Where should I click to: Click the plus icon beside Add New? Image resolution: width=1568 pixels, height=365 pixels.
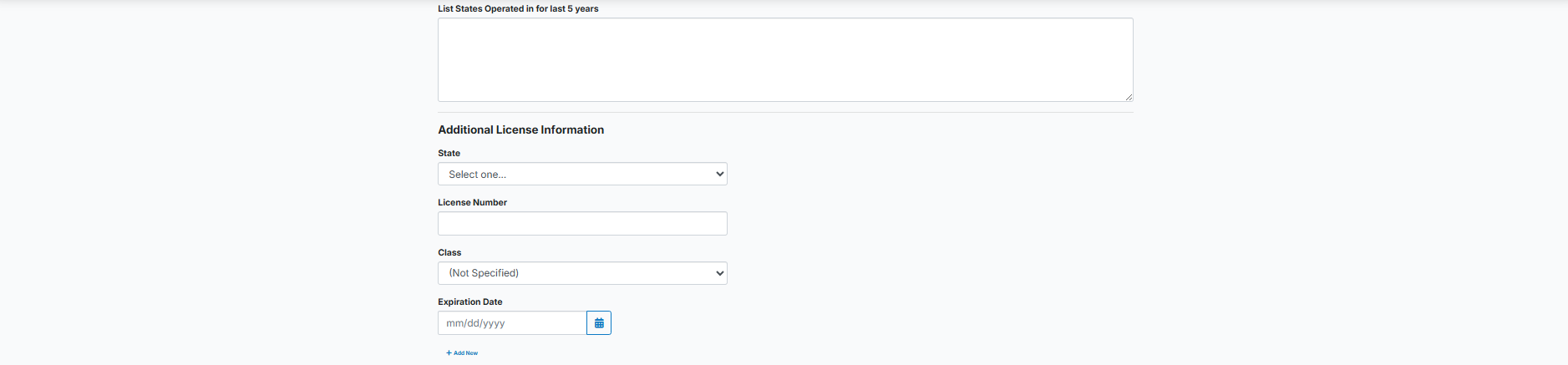click(449, 353)
